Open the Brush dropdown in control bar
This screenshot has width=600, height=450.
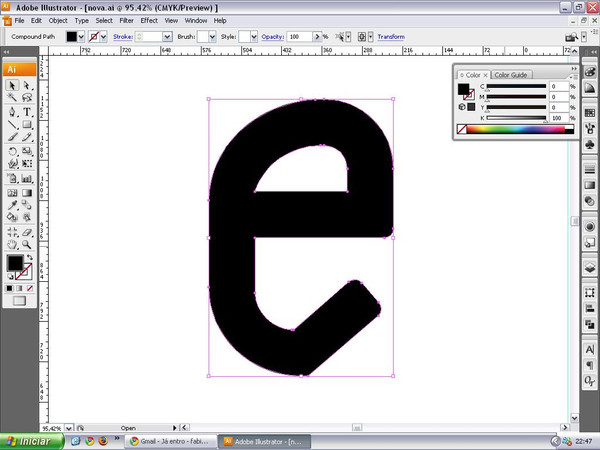(x=213, y=37)
